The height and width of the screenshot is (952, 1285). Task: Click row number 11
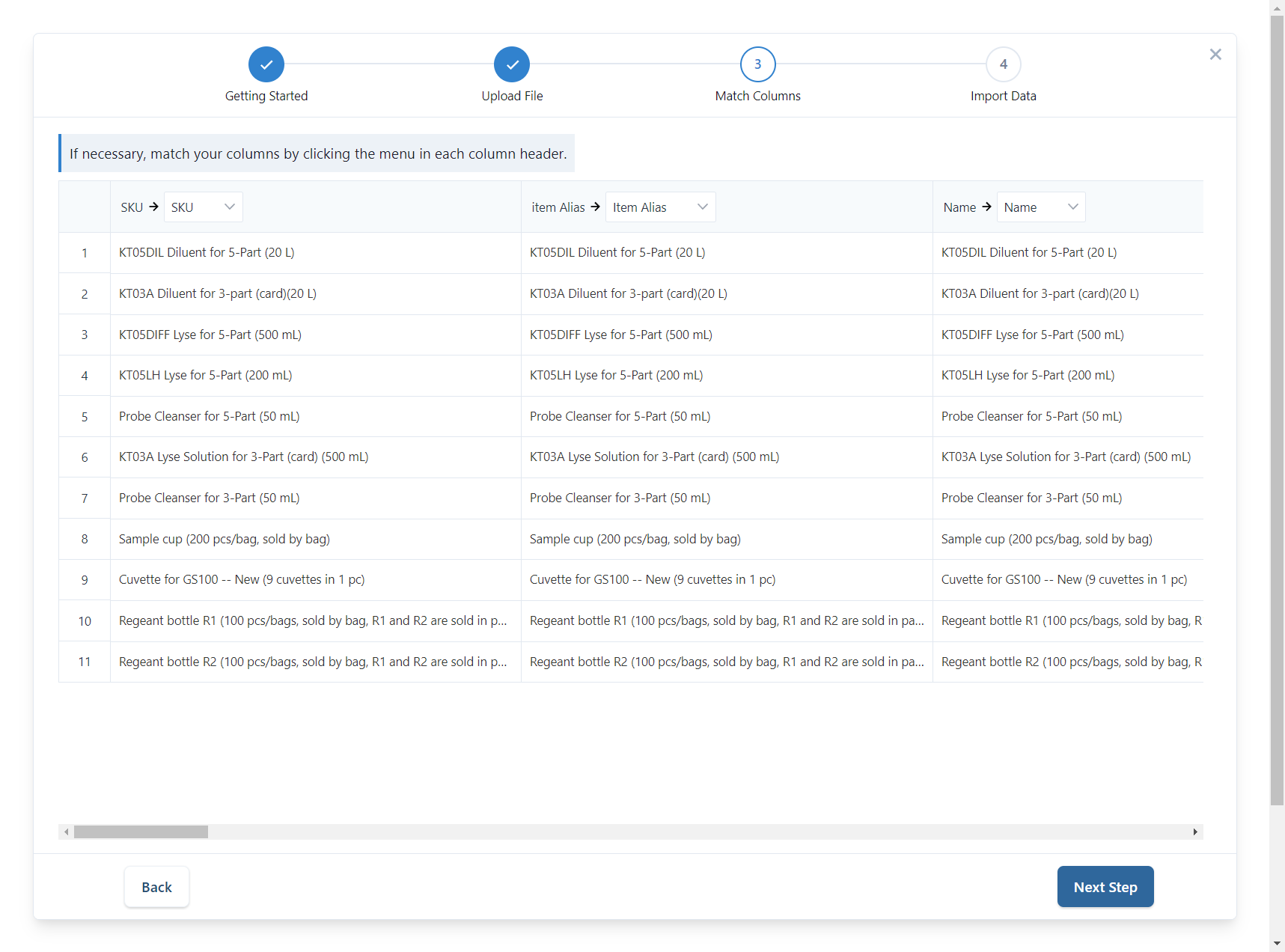pyautogui.click(x=85, y=662)
